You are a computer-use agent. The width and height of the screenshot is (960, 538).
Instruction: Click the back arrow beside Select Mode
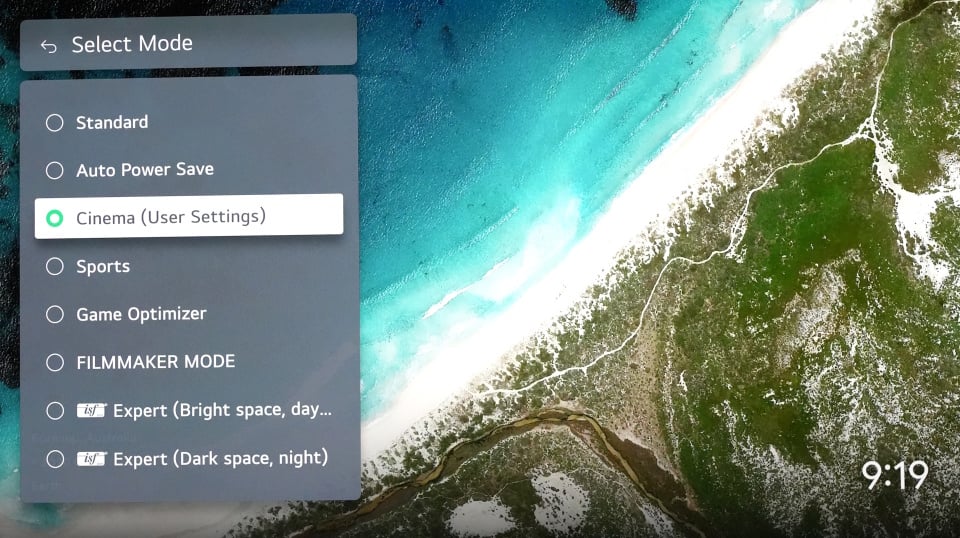(x=48, y=46)
